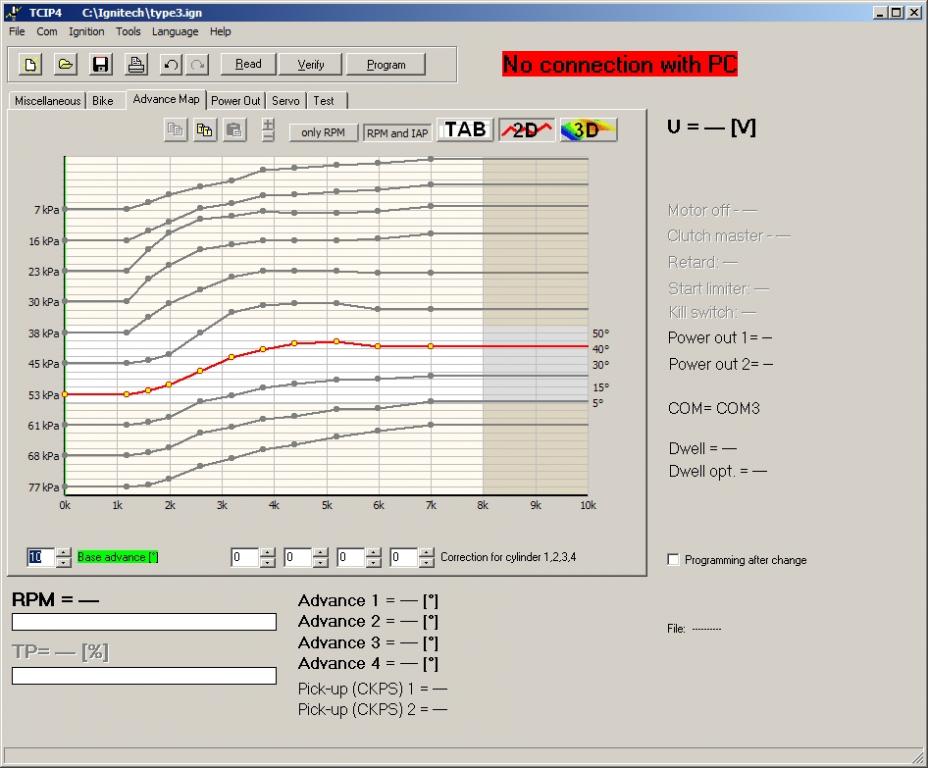This screenshot has width=928, height=768.
Task: Click the greyed-out copy icon above the map
Action: click(x=176, y=130)
